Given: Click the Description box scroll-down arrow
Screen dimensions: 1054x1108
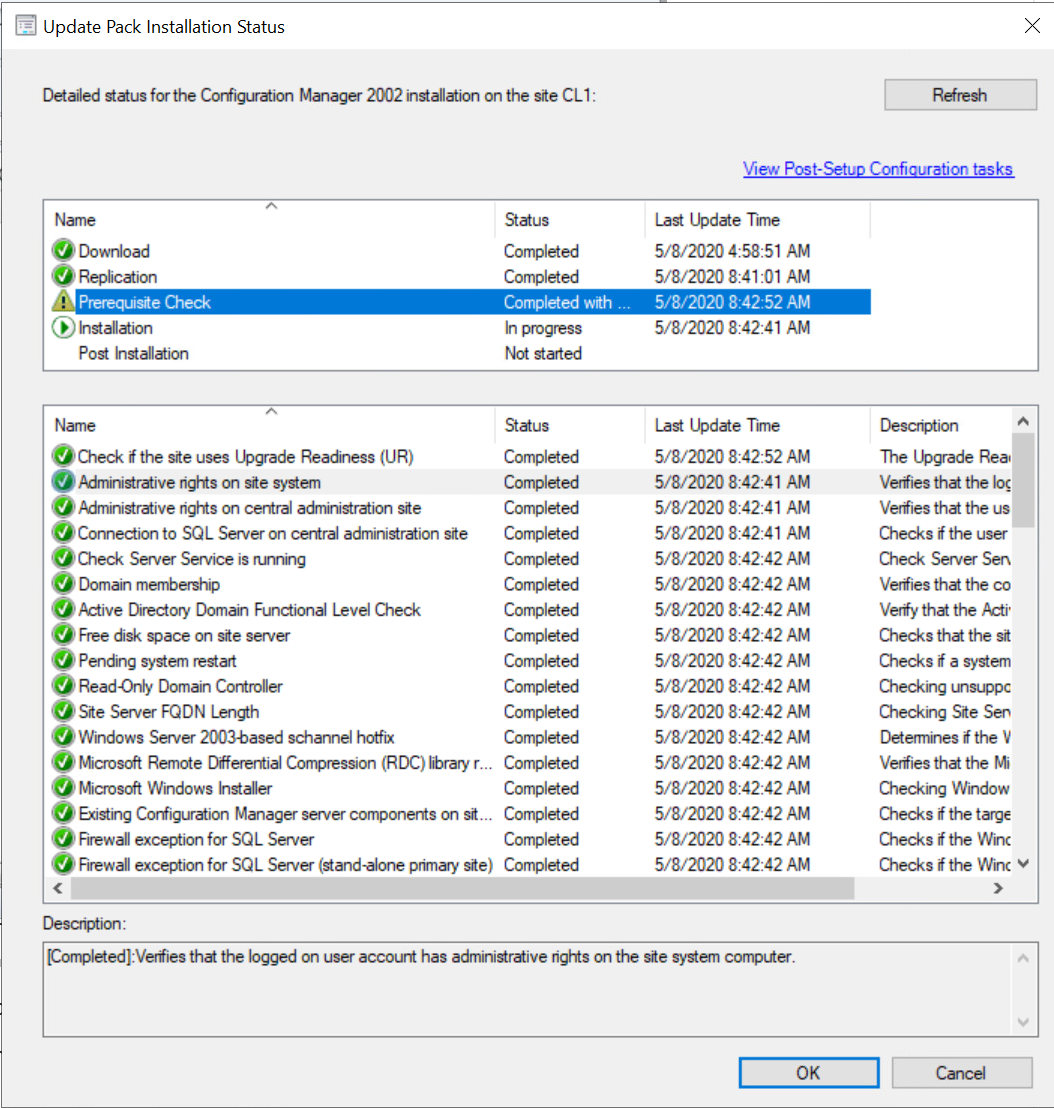Looking at the screenshot, I should click(x=1023, y=1022).
